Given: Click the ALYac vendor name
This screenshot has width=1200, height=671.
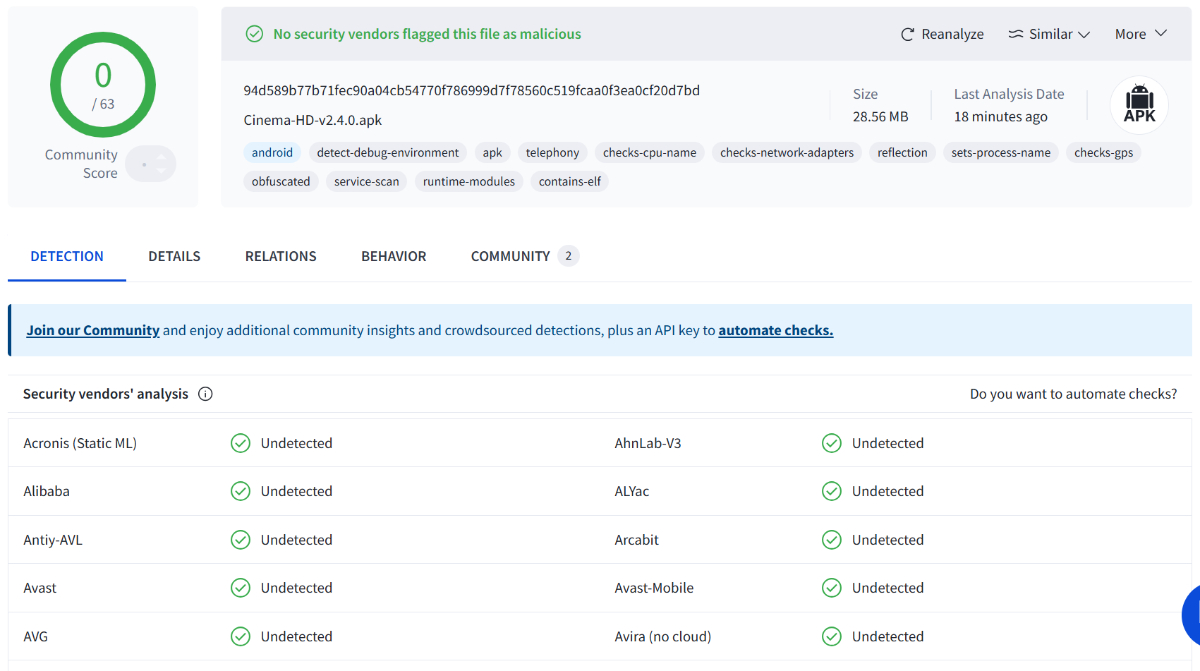Looking at the screenshot, I should 634,491.
